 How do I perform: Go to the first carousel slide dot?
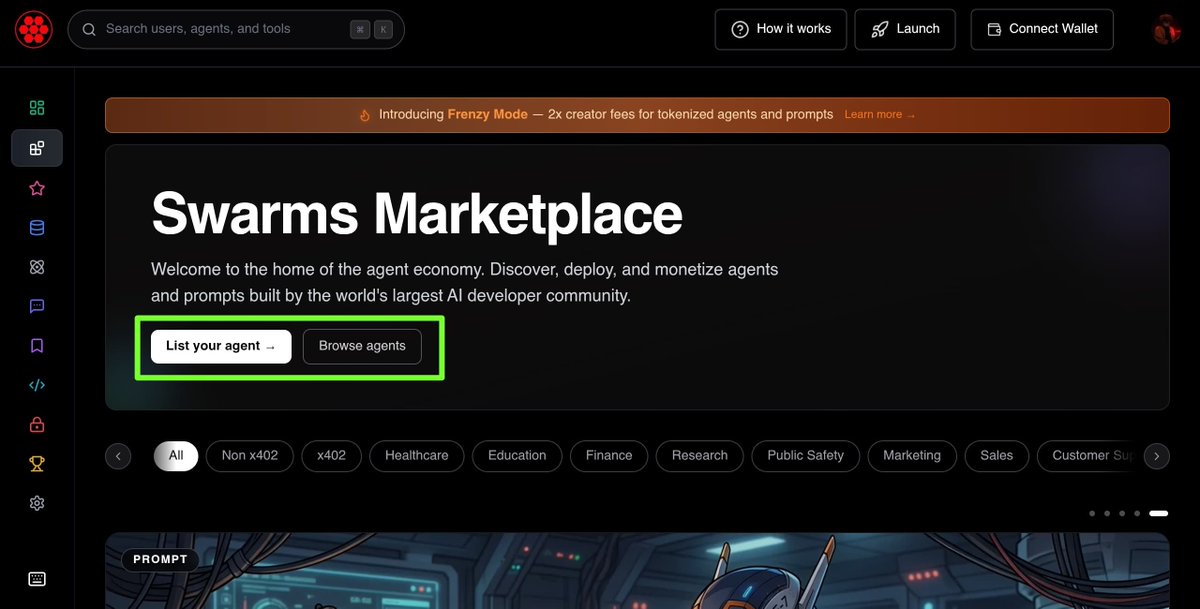[1092, 513]
